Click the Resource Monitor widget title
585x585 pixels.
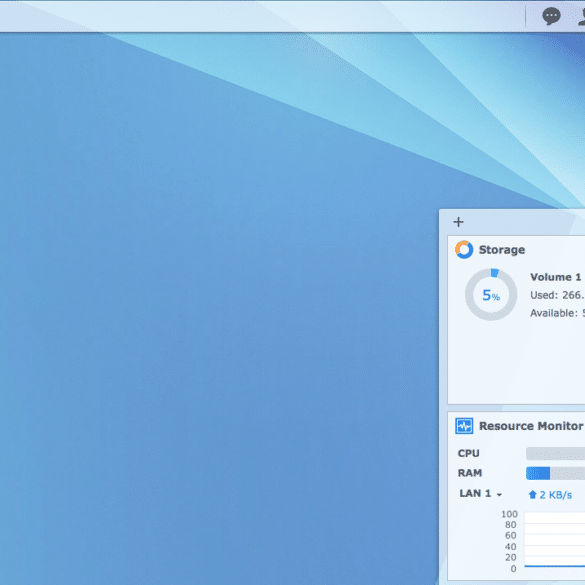coord(531,426)
